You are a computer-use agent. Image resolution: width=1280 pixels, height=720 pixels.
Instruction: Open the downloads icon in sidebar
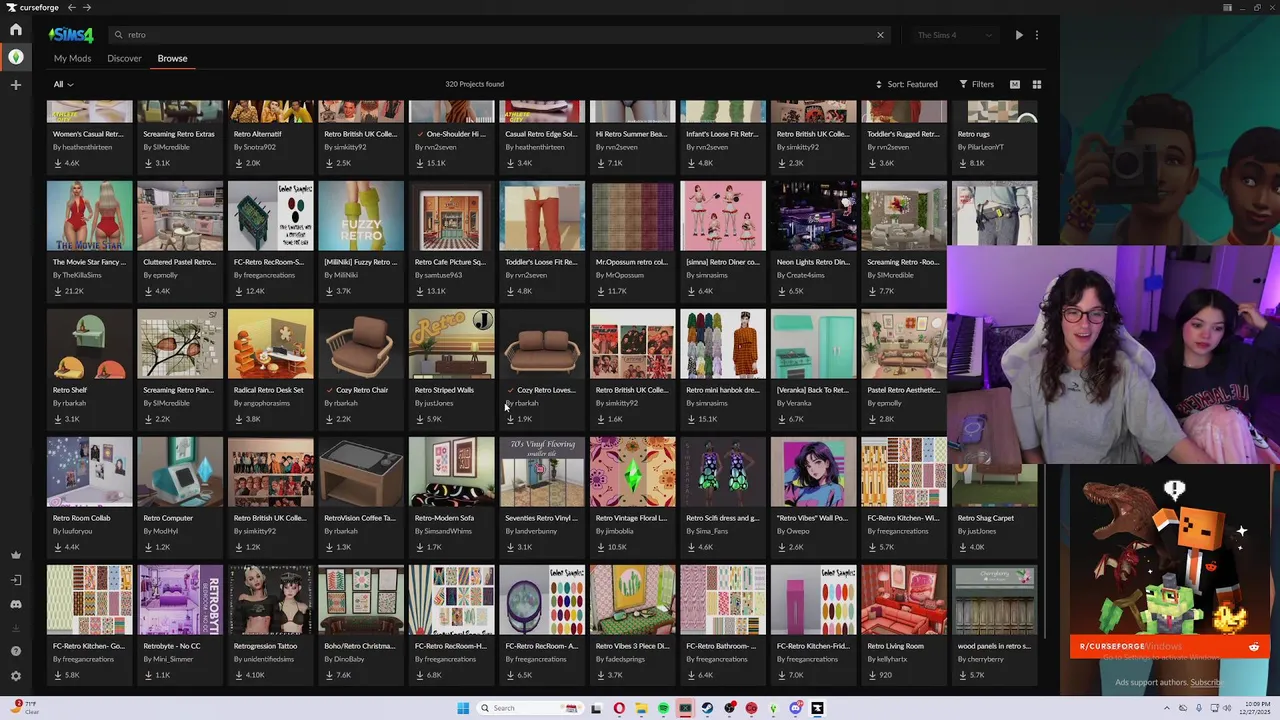[x=16, y=628]
